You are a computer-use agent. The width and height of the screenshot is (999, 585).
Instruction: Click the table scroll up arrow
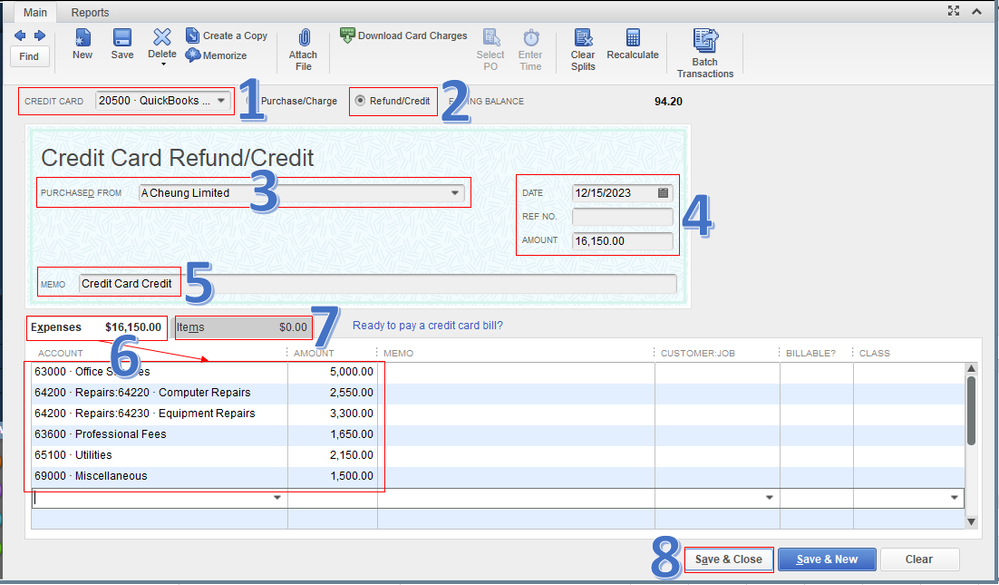click(x=971, y=368)
